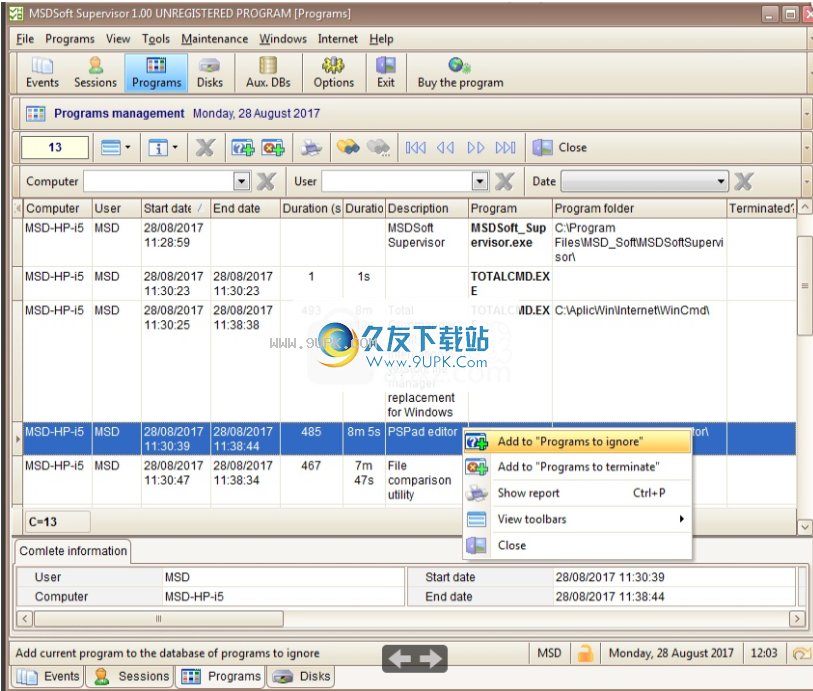Click the horizontal scrollbar thumb in info panel

159,618
